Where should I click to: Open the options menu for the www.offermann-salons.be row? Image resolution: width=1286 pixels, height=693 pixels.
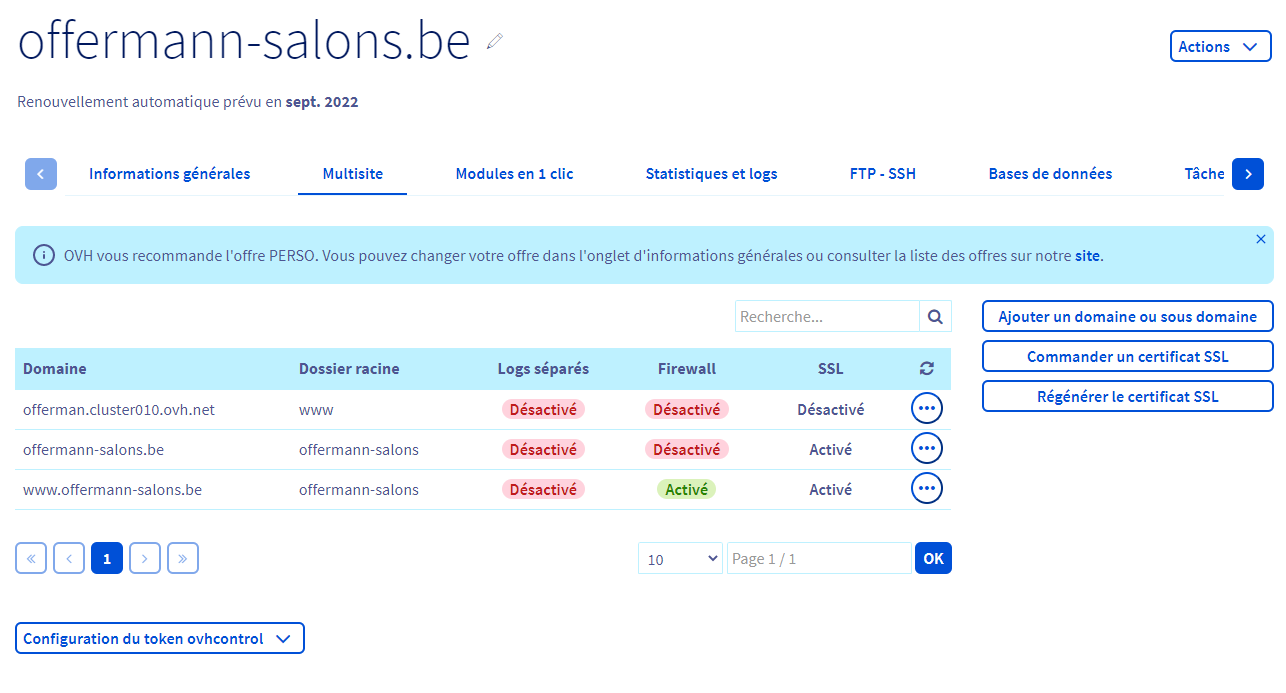[926, 489]
